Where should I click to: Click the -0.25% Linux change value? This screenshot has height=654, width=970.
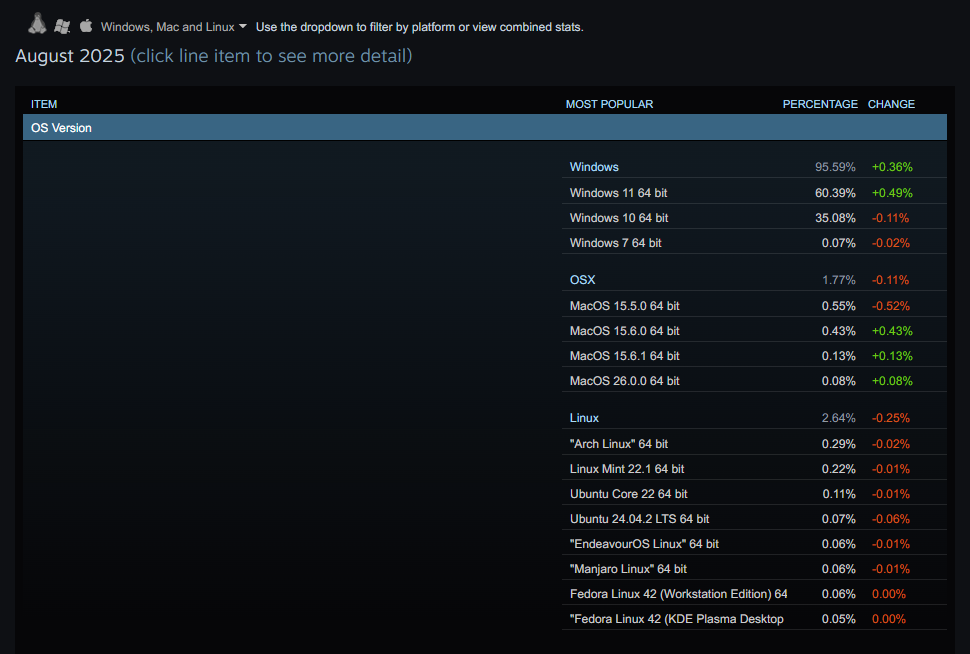coord(891,418)
